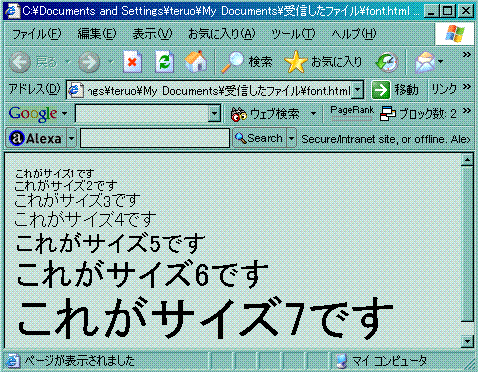This screenshot has width=478, height=372.
Task: Click the マイ コンピュータ zone icon
Action: [342, 361]
